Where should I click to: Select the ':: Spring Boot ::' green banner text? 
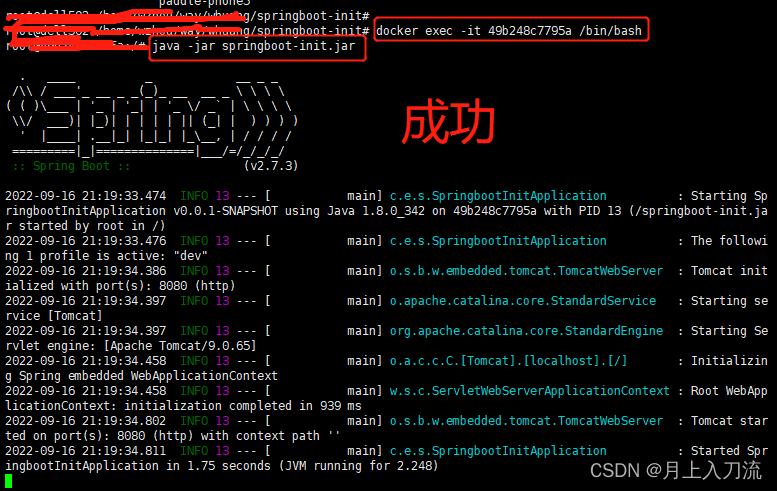pyautogui.click(x=71, y=166)
